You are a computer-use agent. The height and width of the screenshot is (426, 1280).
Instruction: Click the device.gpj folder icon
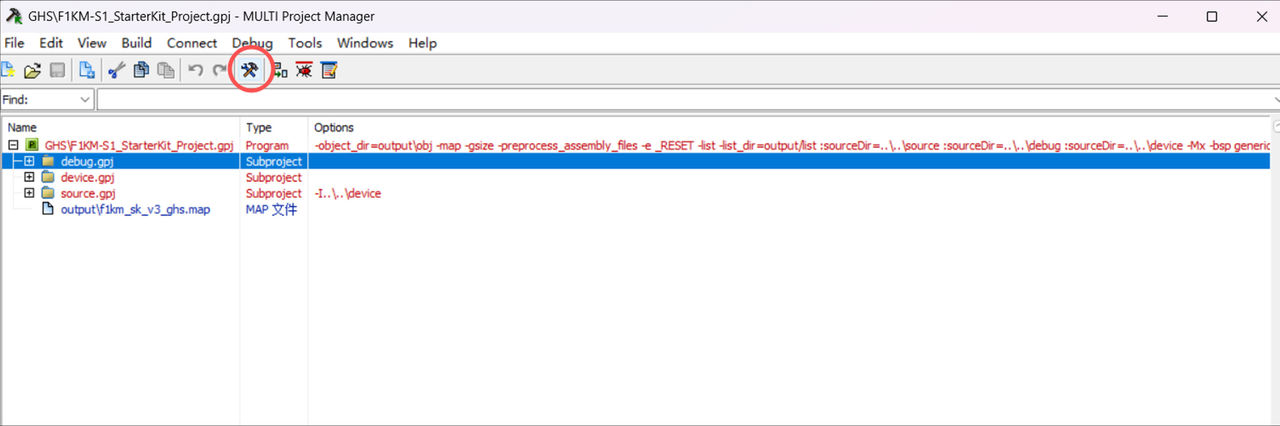pyautogui.click(x=47, y=177)
